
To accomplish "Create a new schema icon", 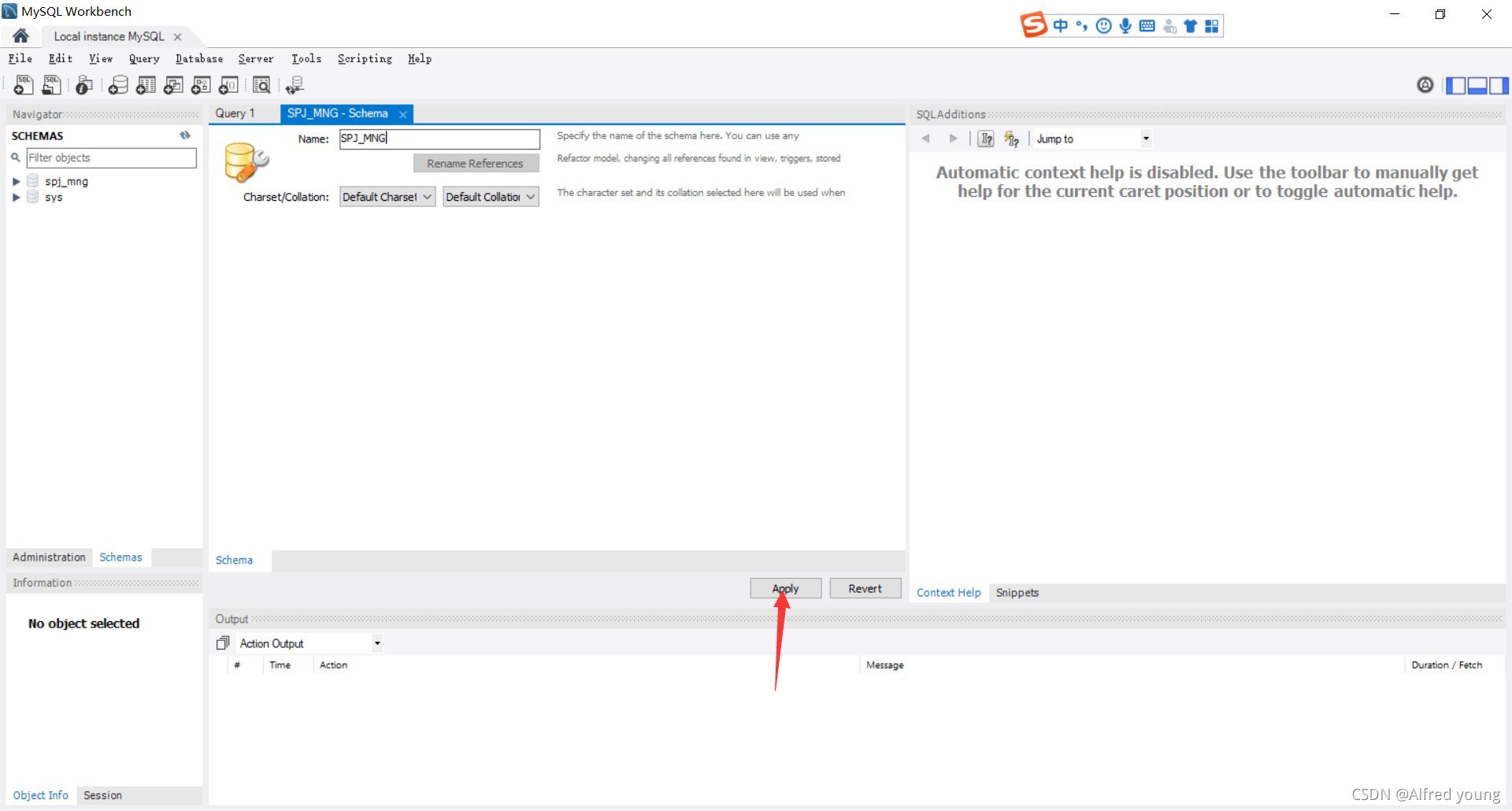I will [x=118, y=85].
